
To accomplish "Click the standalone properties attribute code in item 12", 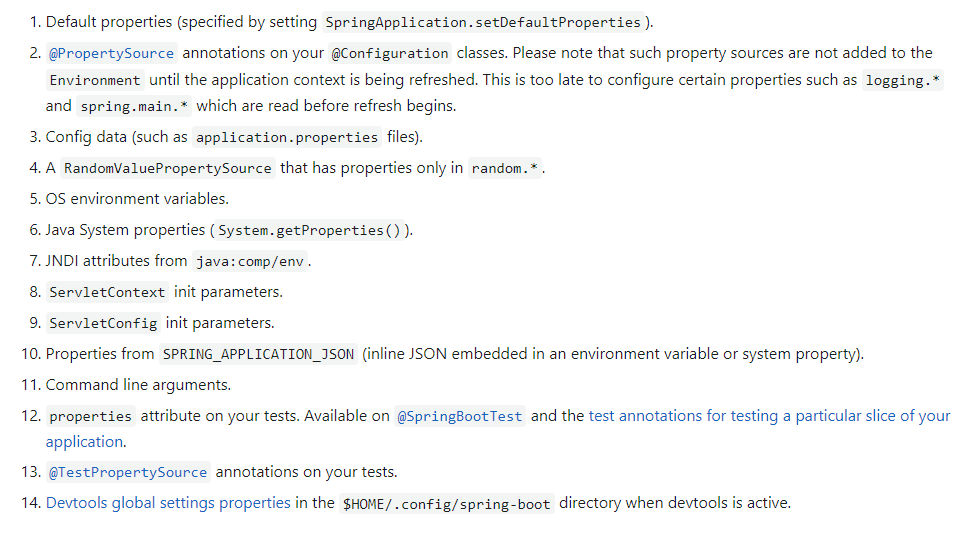I will 90,417.
